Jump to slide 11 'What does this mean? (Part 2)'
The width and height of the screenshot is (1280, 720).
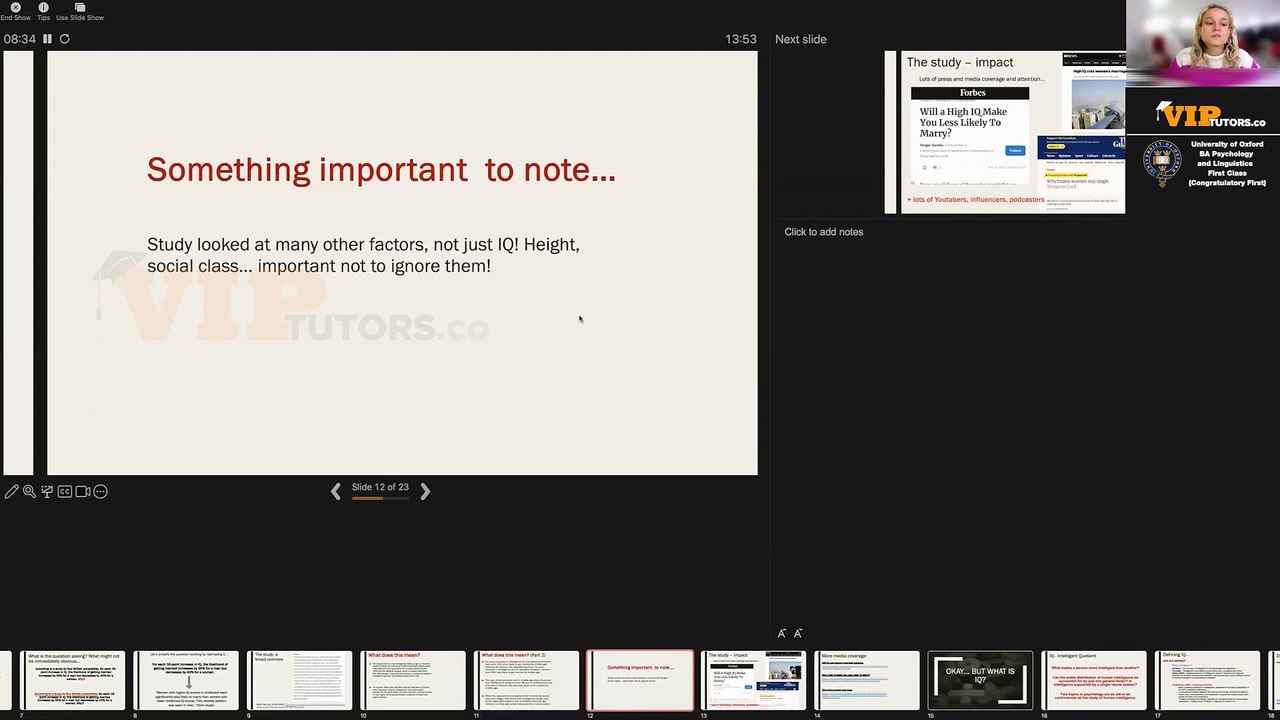pyautogui.click(x=526, y=680)
